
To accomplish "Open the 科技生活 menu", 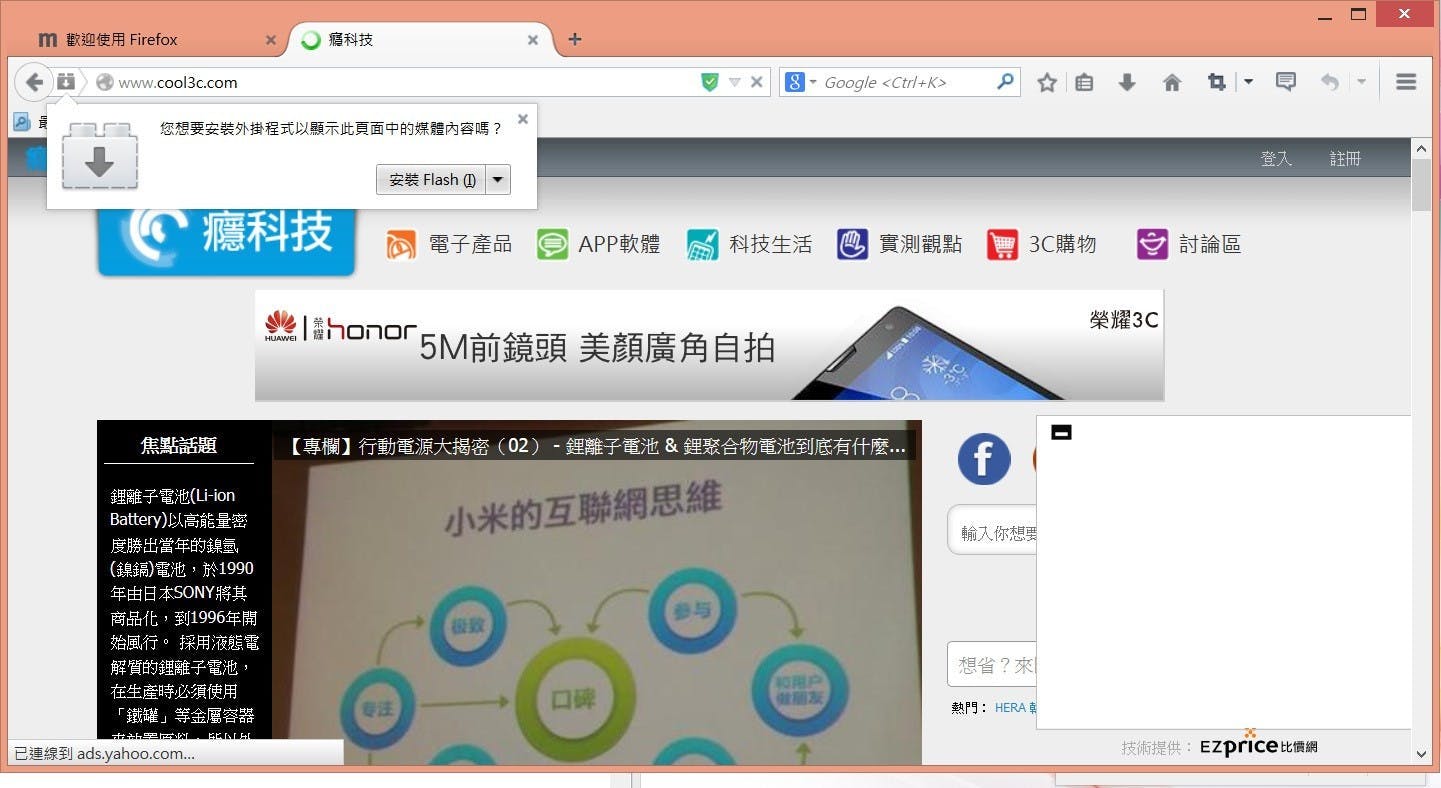I will click(x=749, y=244).
